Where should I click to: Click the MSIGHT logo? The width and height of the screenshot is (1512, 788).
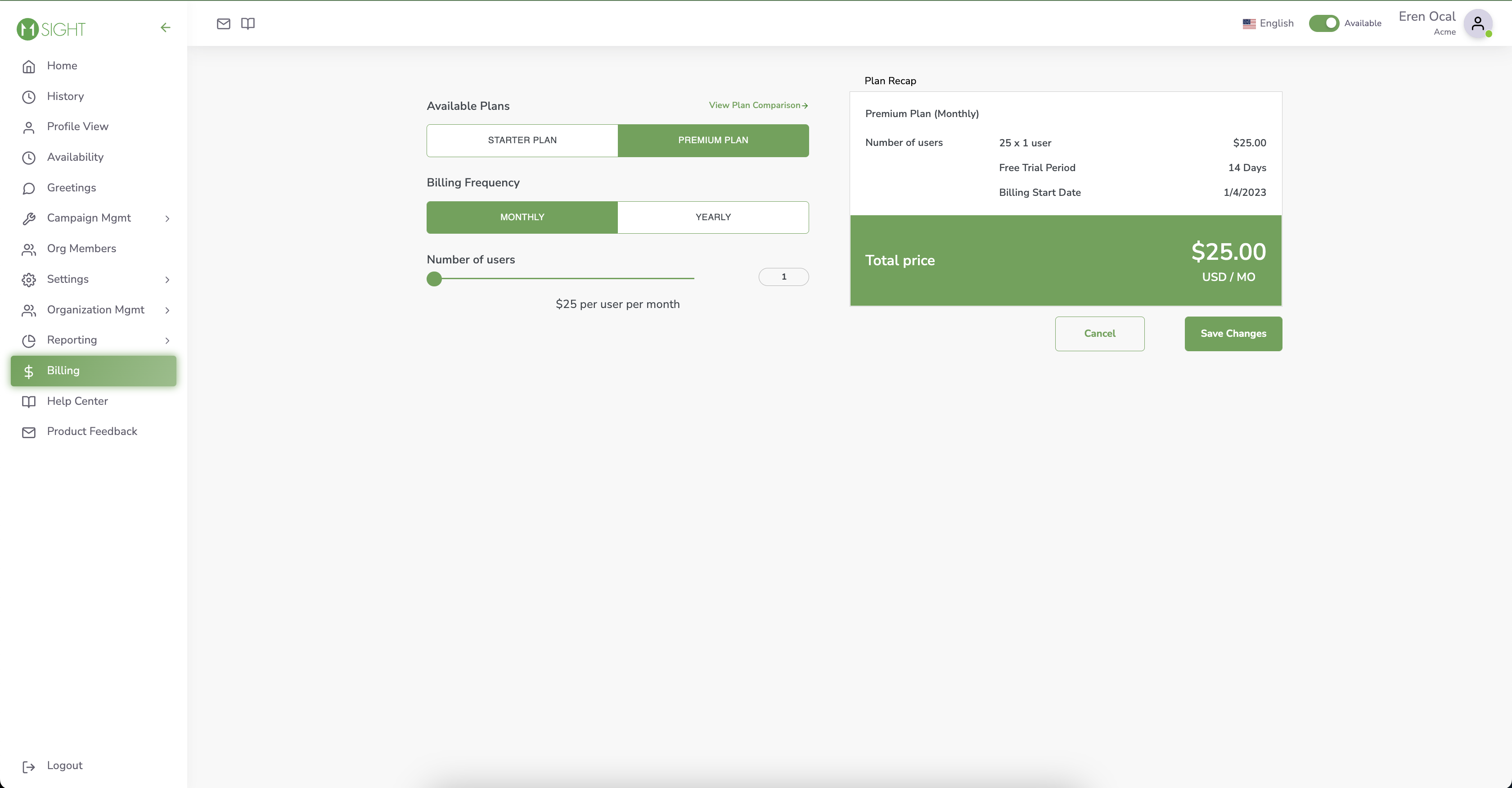coord(51,29)
